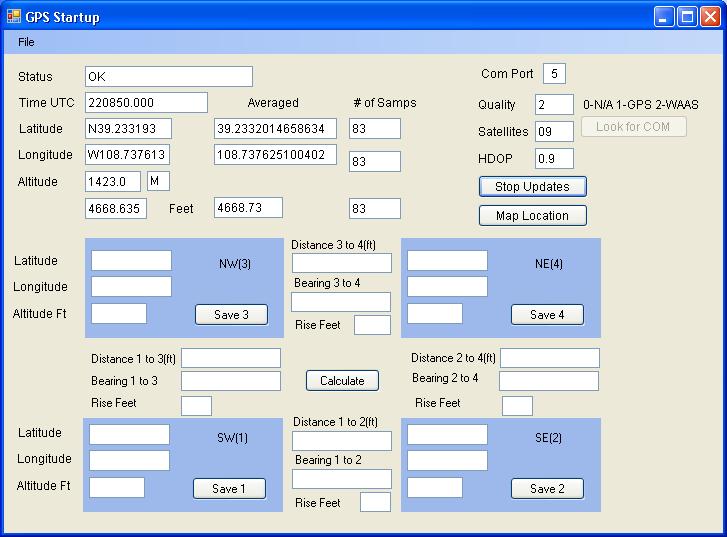
Task: Click the NW(3) corner label
Action: click(x=235, y=264)
